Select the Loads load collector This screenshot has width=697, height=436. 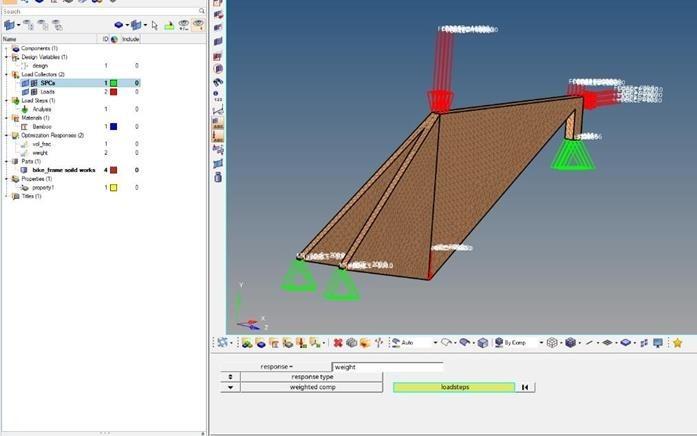tap(47, 92)
